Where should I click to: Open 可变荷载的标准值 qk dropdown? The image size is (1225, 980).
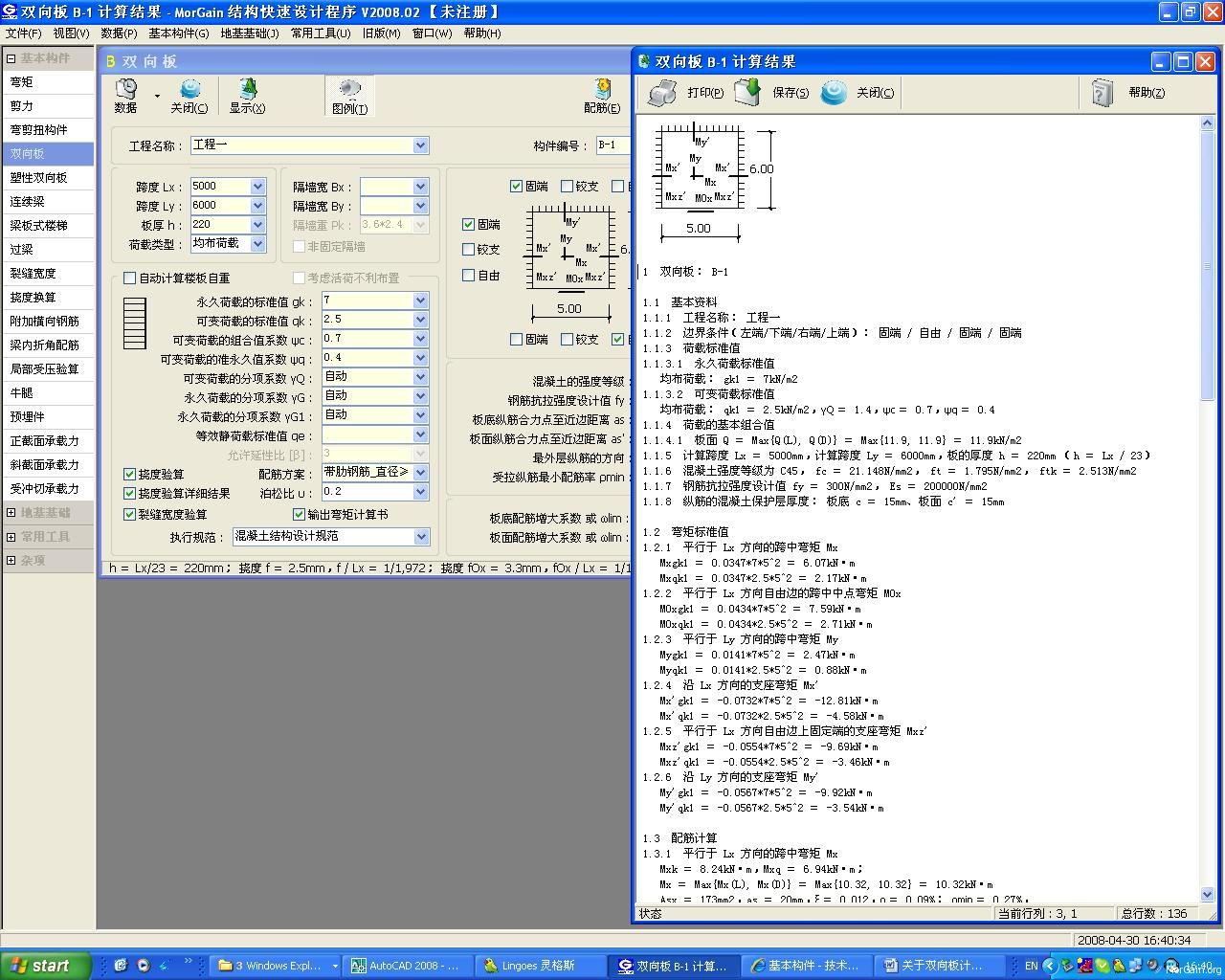point(420,320)
